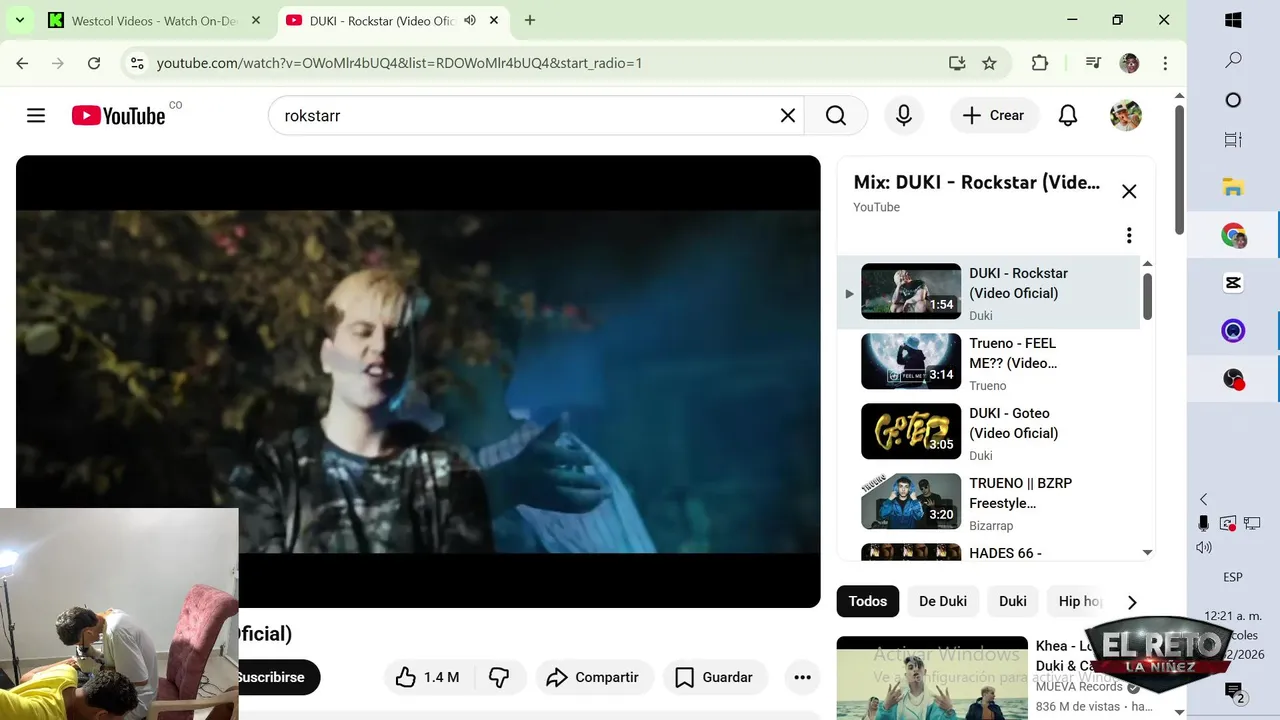The width and height of the screenshot is (1280, 720).
Task: Open Windows taskbar search
Action: point(1233,60)
